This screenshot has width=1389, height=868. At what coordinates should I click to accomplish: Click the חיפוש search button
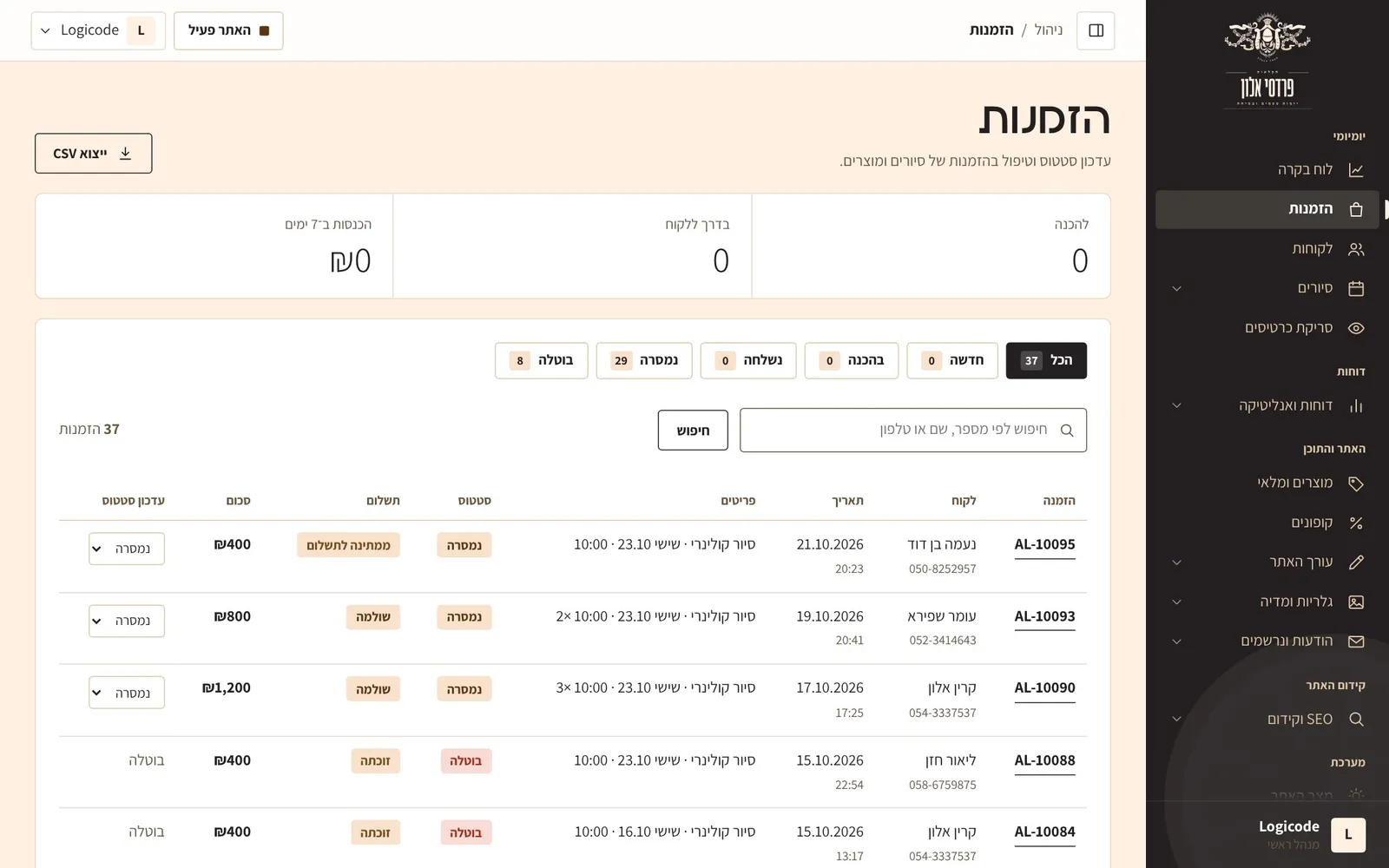coord(693,431)
